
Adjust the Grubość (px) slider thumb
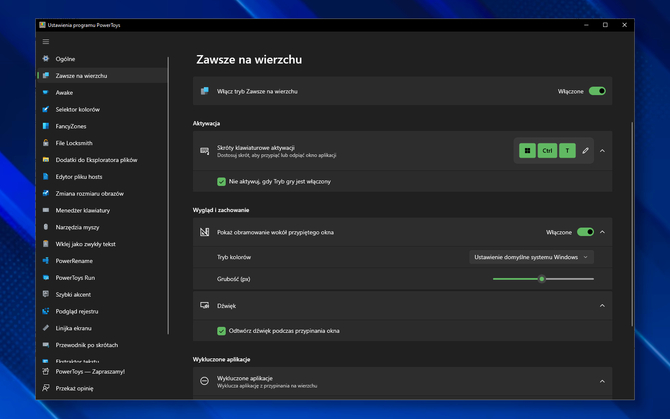pos(542,279)
